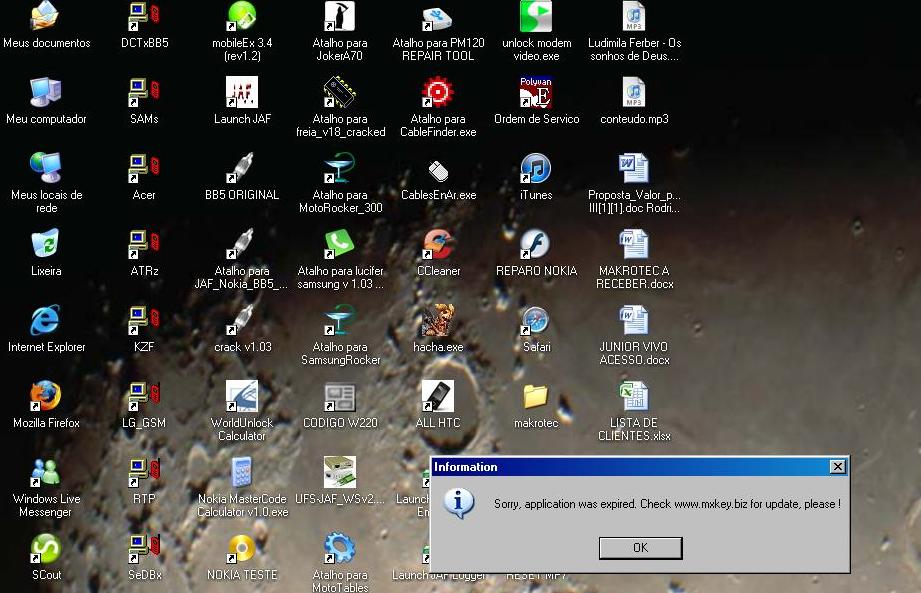921x593 pixels.
Task: Select the SAMs shortcut icon
Action: coord(144,92)
